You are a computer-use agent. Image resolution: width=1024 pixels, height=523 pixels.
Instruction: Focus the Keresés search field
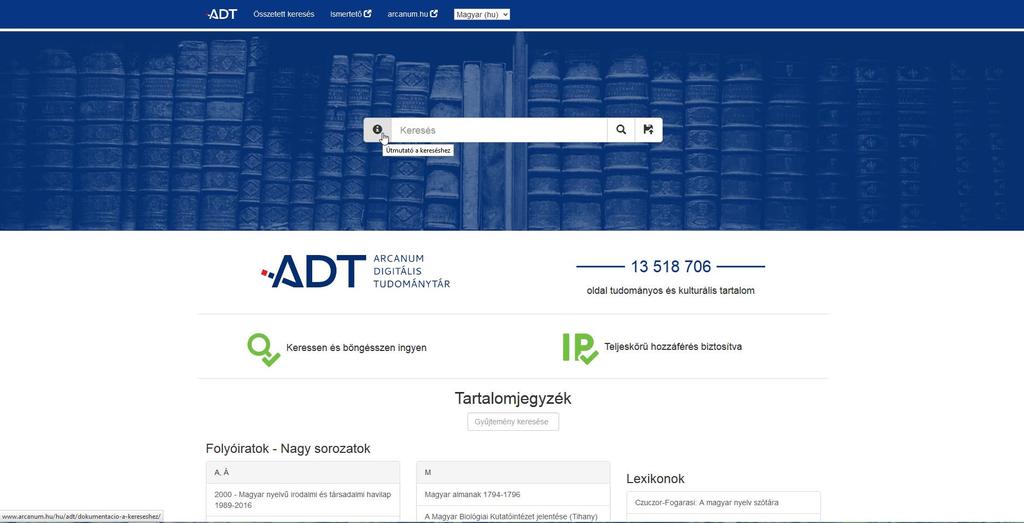click(500, 130)
